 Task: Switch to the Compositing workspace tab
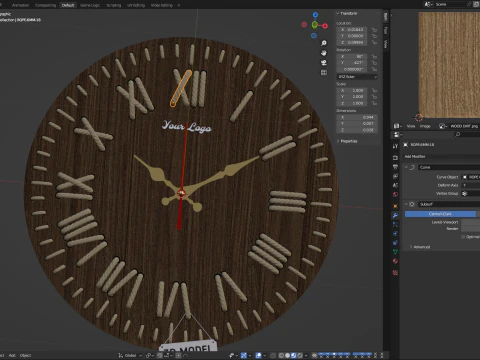[x=45, y=5]
